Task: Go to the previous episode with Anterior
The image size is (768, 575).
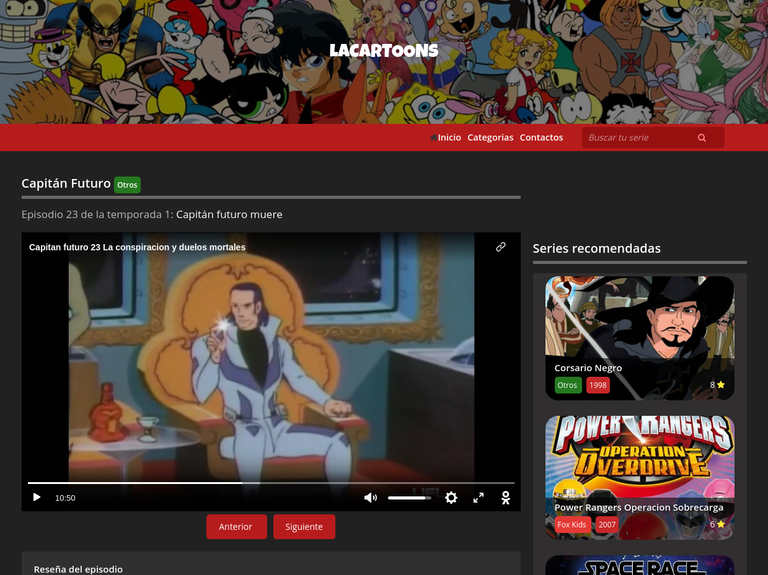Action: (237, 527)
